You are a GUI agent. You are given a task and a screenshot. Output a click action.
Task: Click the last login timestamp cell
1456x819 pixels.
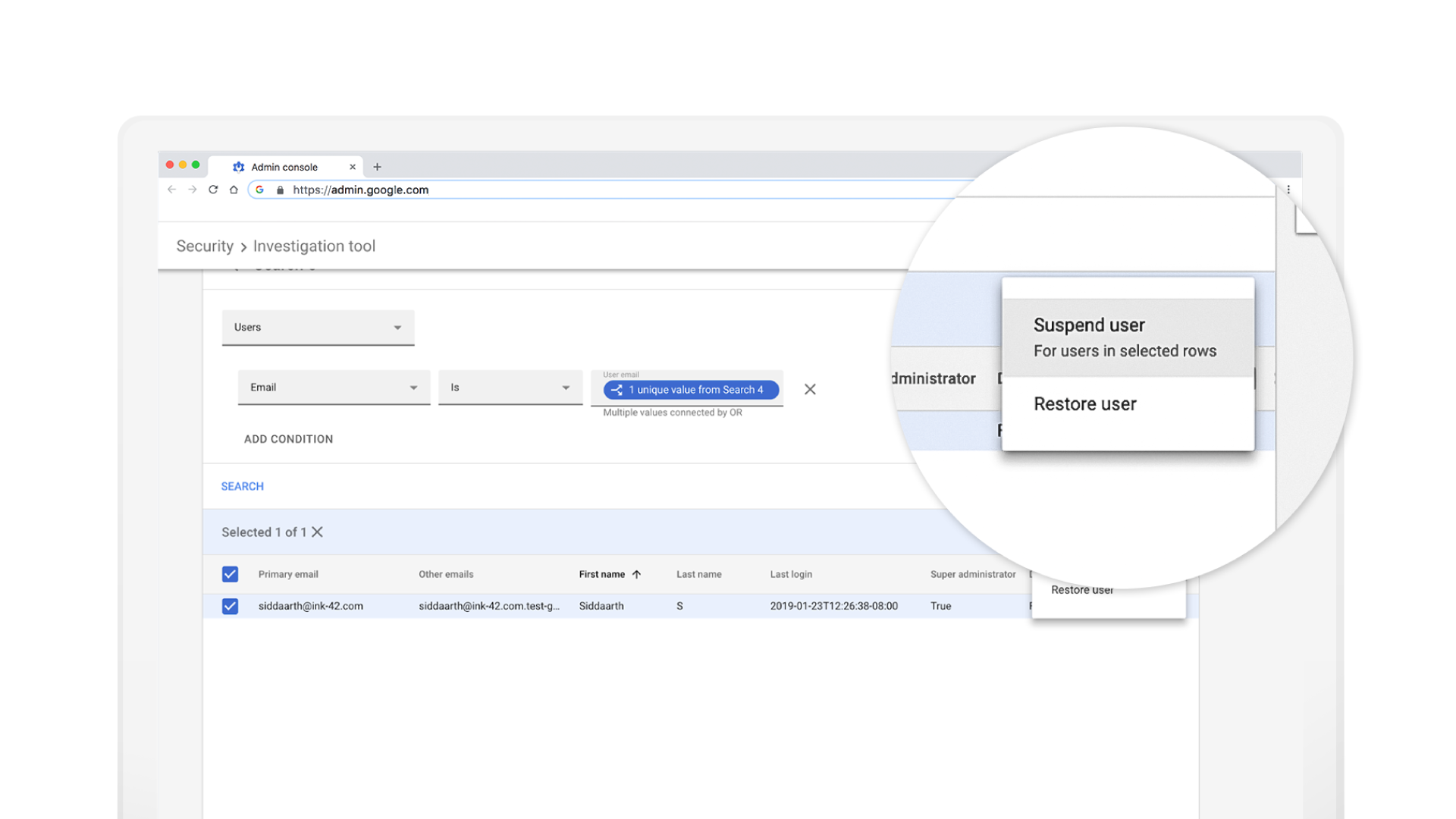pyautogui.click(x=834, y=606)
